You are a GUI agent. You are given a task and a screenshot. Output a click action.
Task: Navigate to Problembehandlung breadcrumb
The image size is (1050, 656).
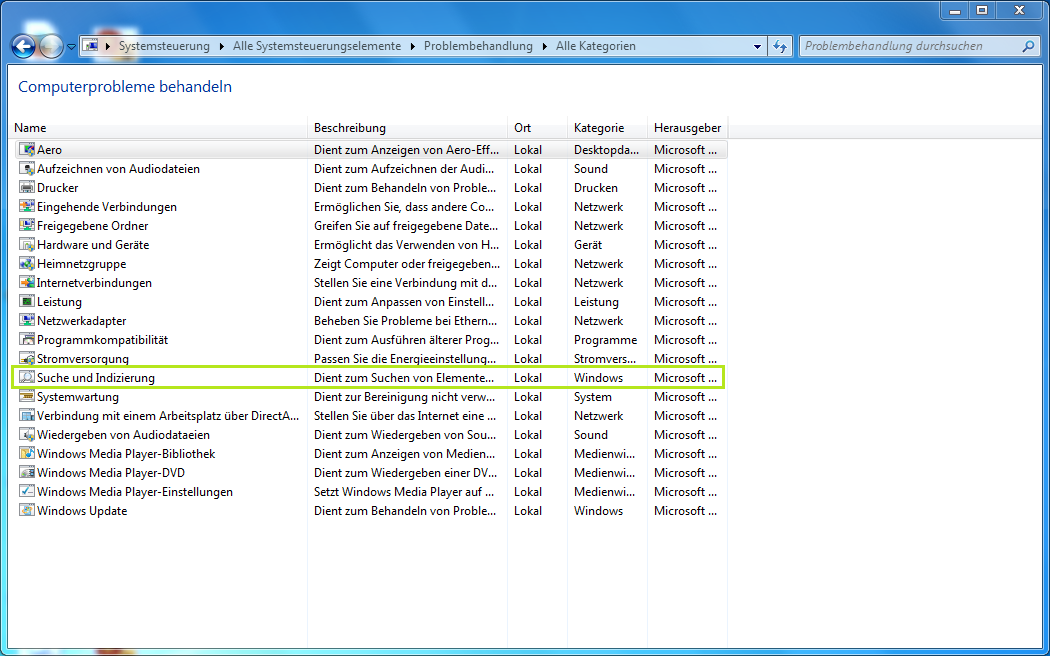click(x=478, y=46)
